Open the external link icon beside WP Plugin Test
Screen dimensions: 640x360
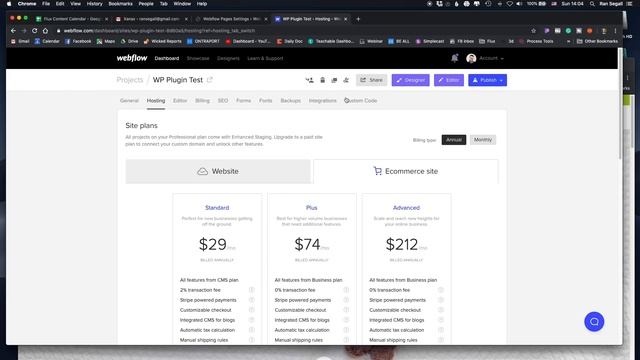210,80
